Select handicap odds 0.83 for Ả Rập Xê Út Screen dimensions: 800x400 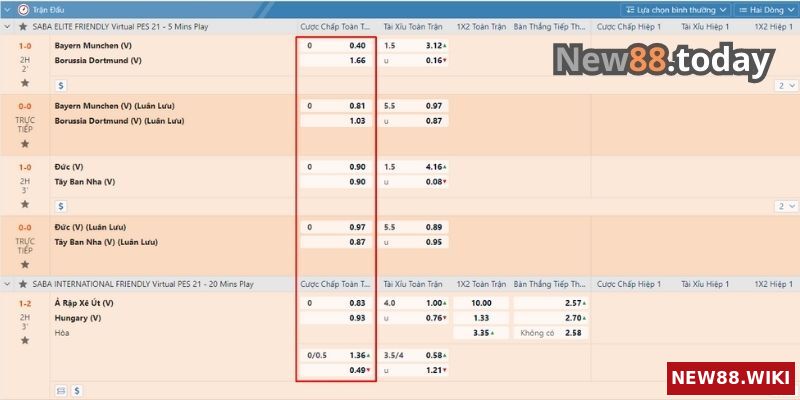pyautogui.click(x=336, y=303)
